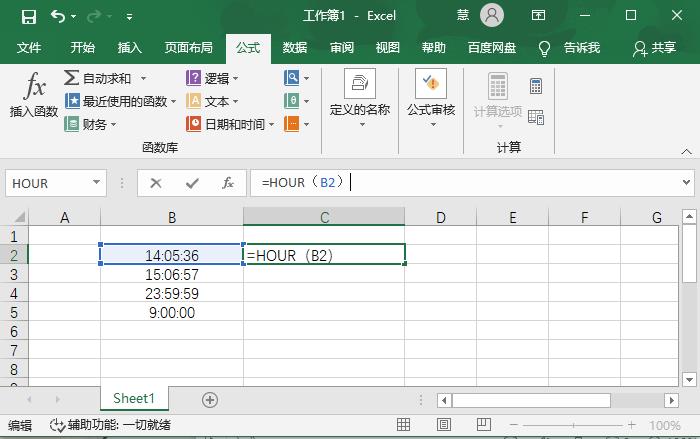Open the 财务 functions menu
The height and width of the screenshot is (439, 700).
pyautogui.click(x=90, y=124)
